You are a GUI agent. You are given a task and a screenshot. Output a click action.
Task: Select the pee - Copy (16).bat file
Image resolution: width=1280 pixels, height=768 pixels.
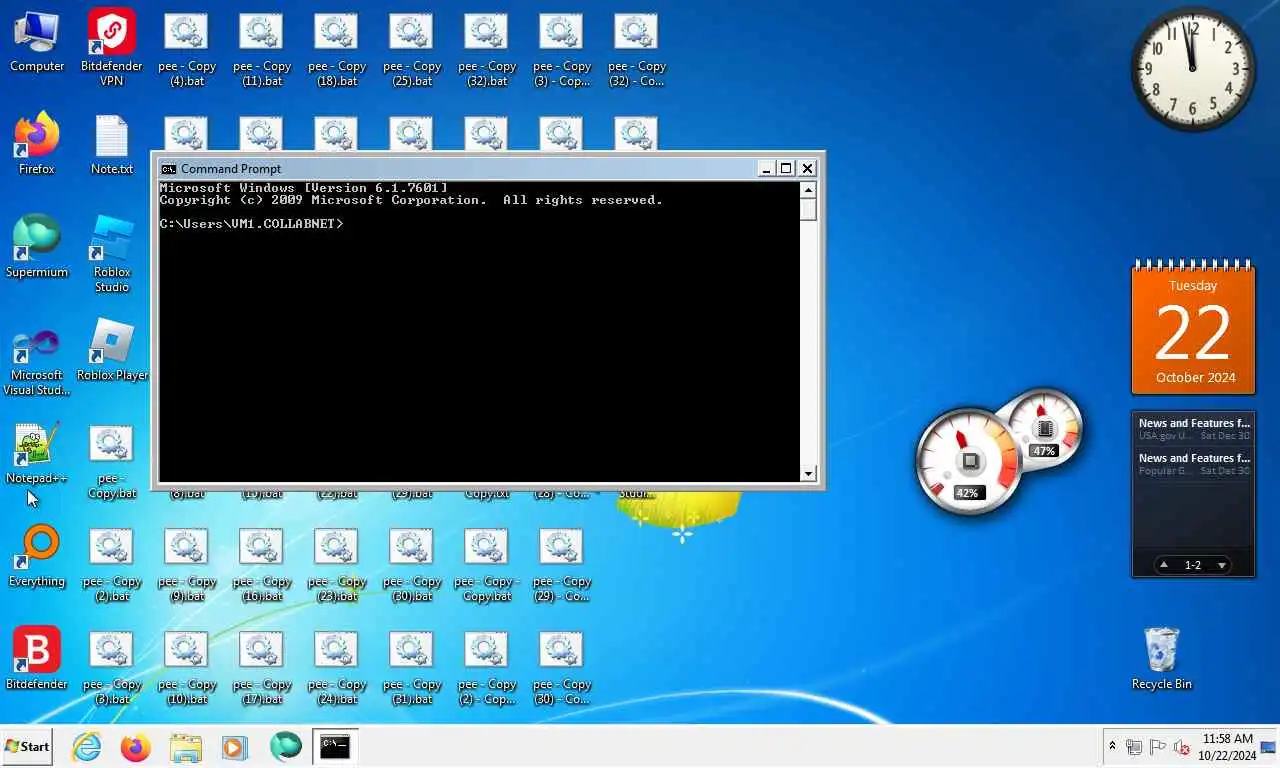[x=262, y=565]
